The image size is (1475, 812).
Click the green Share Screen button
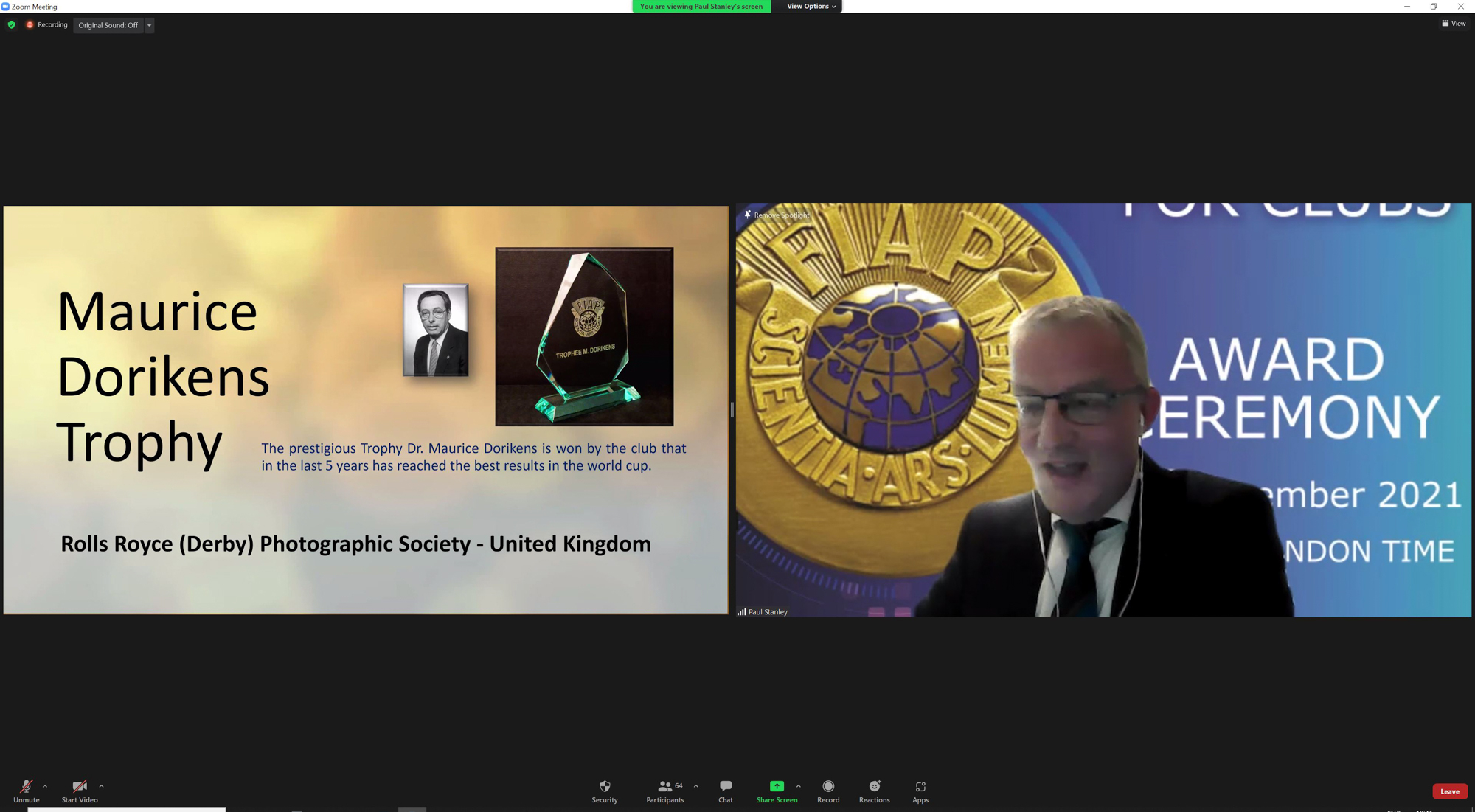click(x=777, y=791)
